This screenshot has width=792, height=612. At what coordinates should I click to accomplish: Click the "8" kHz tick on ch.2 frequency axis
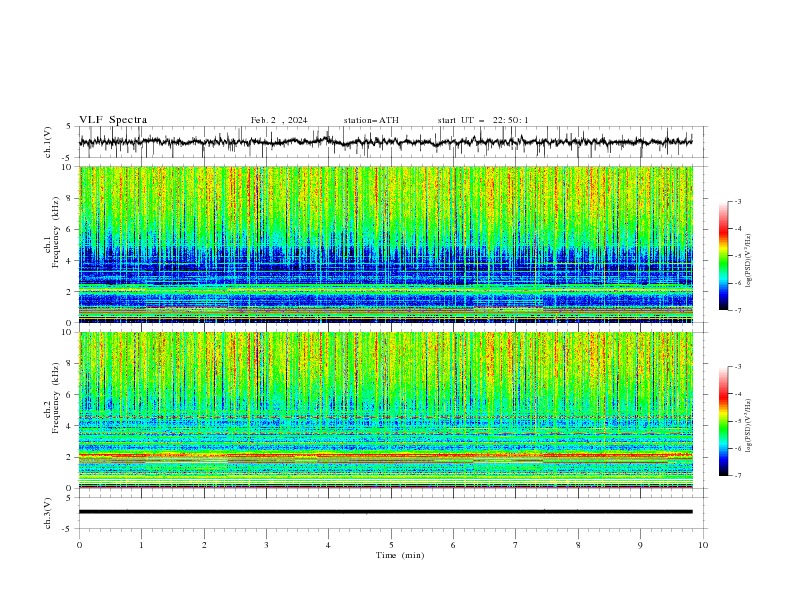70,364
